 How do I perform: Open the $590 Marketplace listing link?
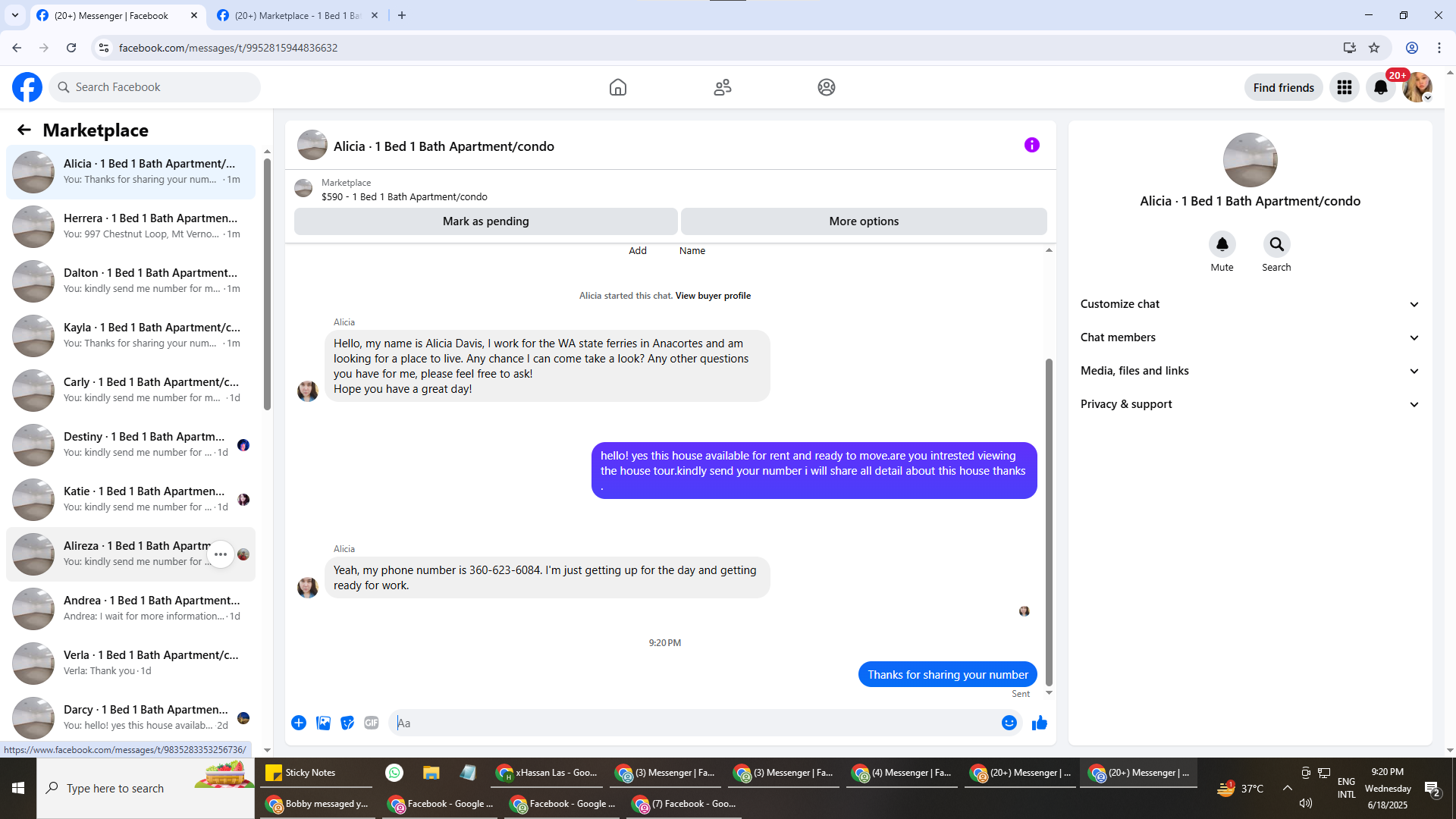coord(404,196)
